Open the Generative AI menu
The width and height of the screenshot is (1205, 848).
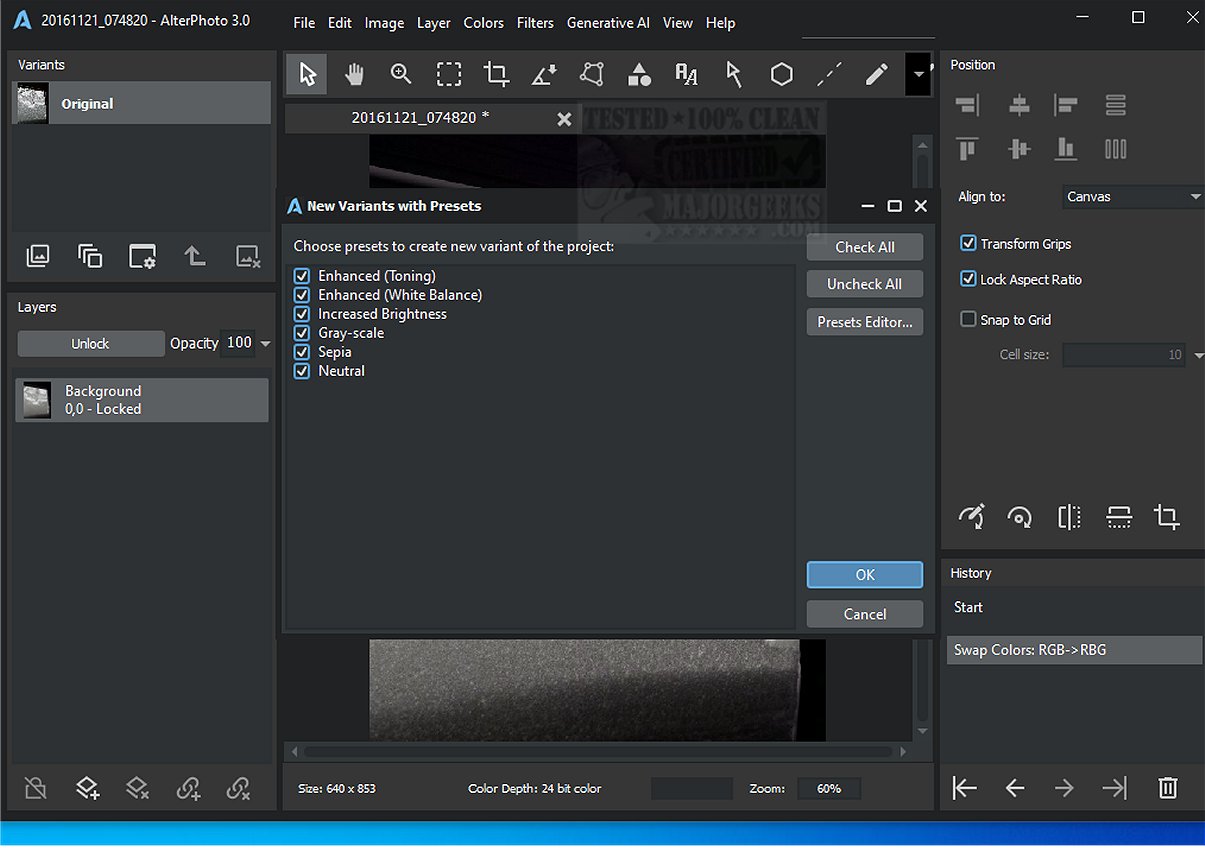click(608, 23)
